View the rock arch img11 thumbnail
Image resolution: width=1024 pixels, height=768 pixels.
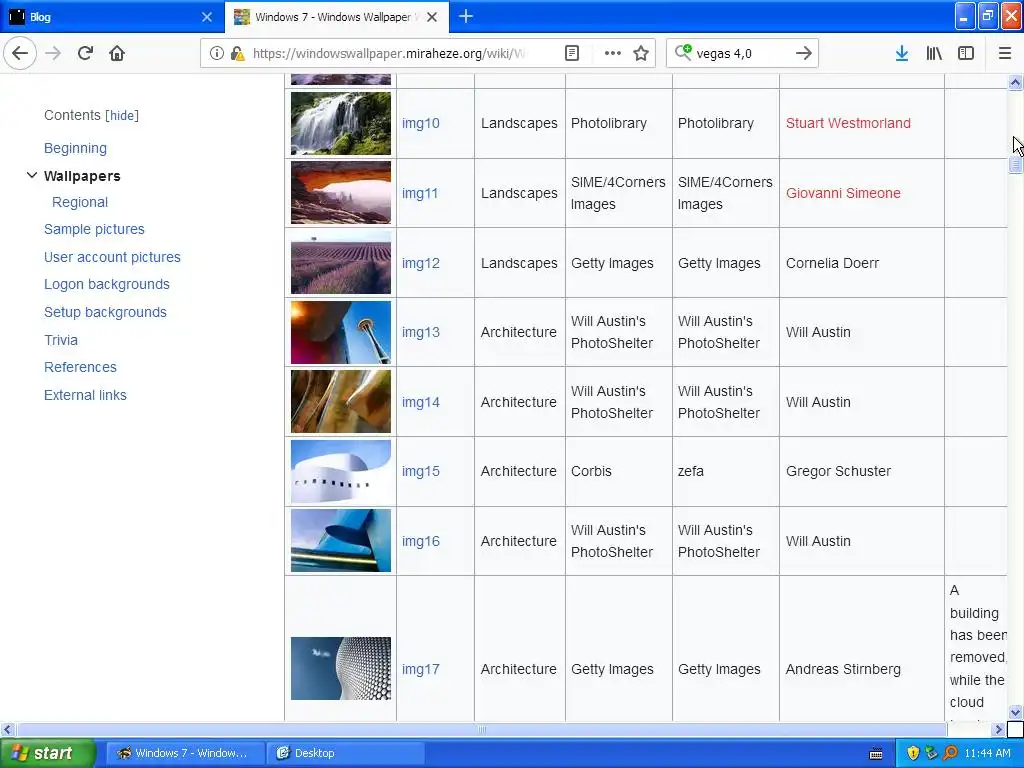pyautogui.click(x=341, y=193)
